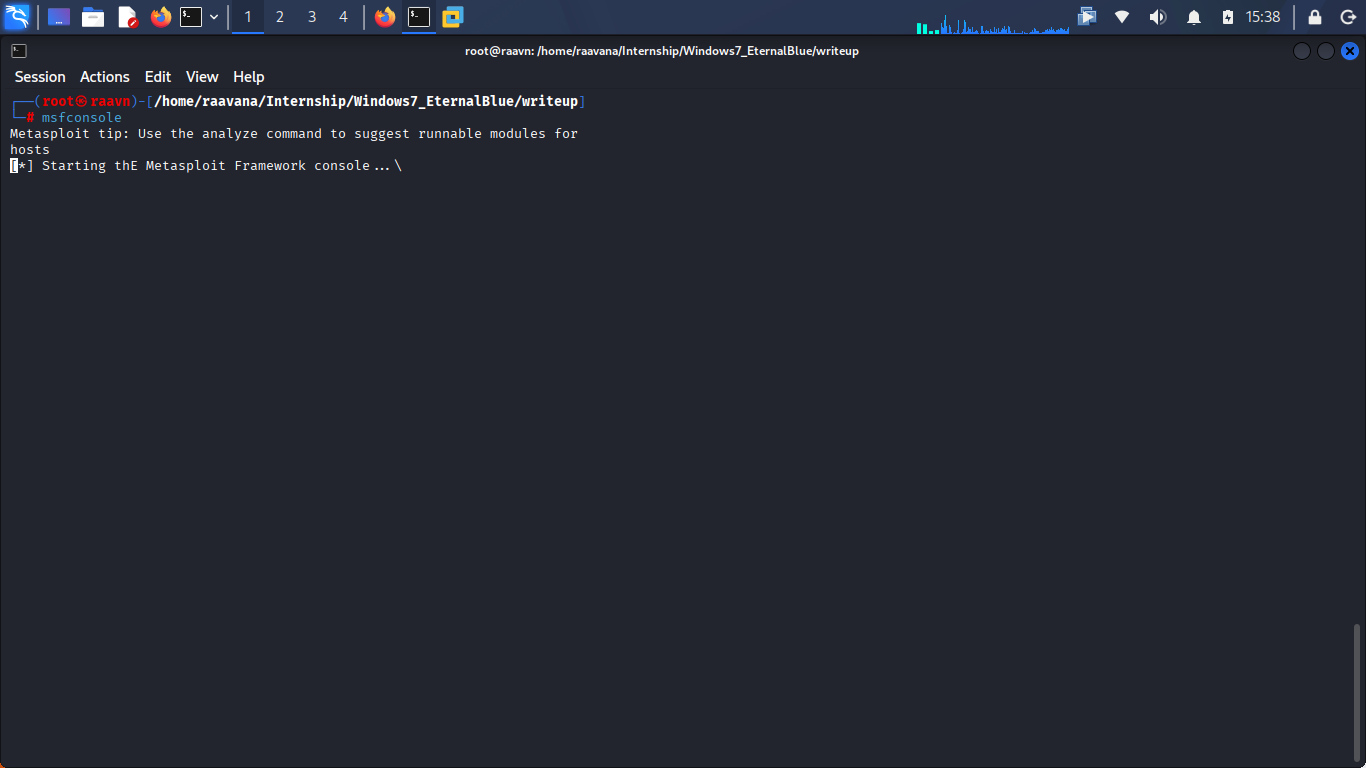Image resolution: width=1366 pixels, height=768 pixels.
Task: Expand the terminal launcher dropdown arrow
Action: coord(213,17)
